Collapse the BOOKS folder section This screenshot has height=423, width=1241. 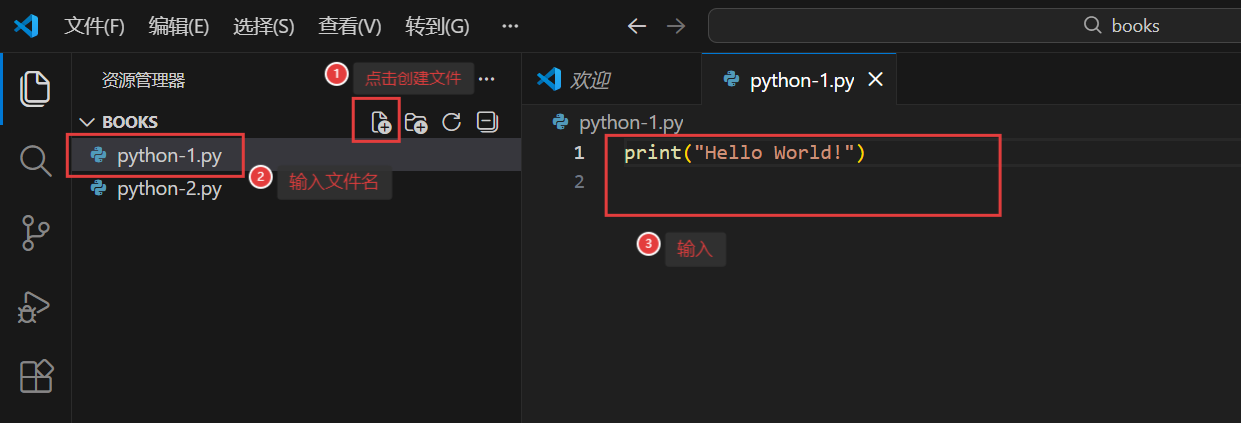(x=86, y=122)
